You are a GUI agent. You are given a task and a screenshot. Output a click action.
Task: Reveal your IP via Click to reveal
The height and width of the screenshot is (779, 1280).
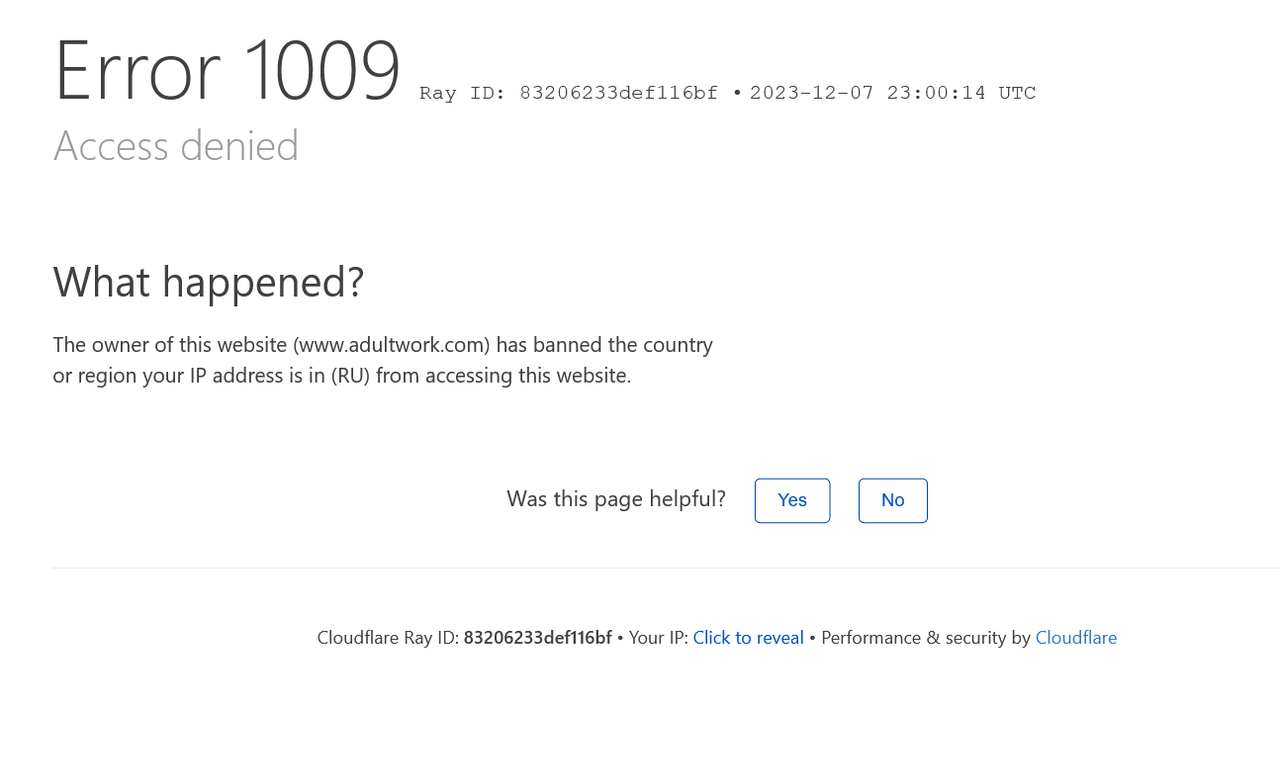[748, 638]
